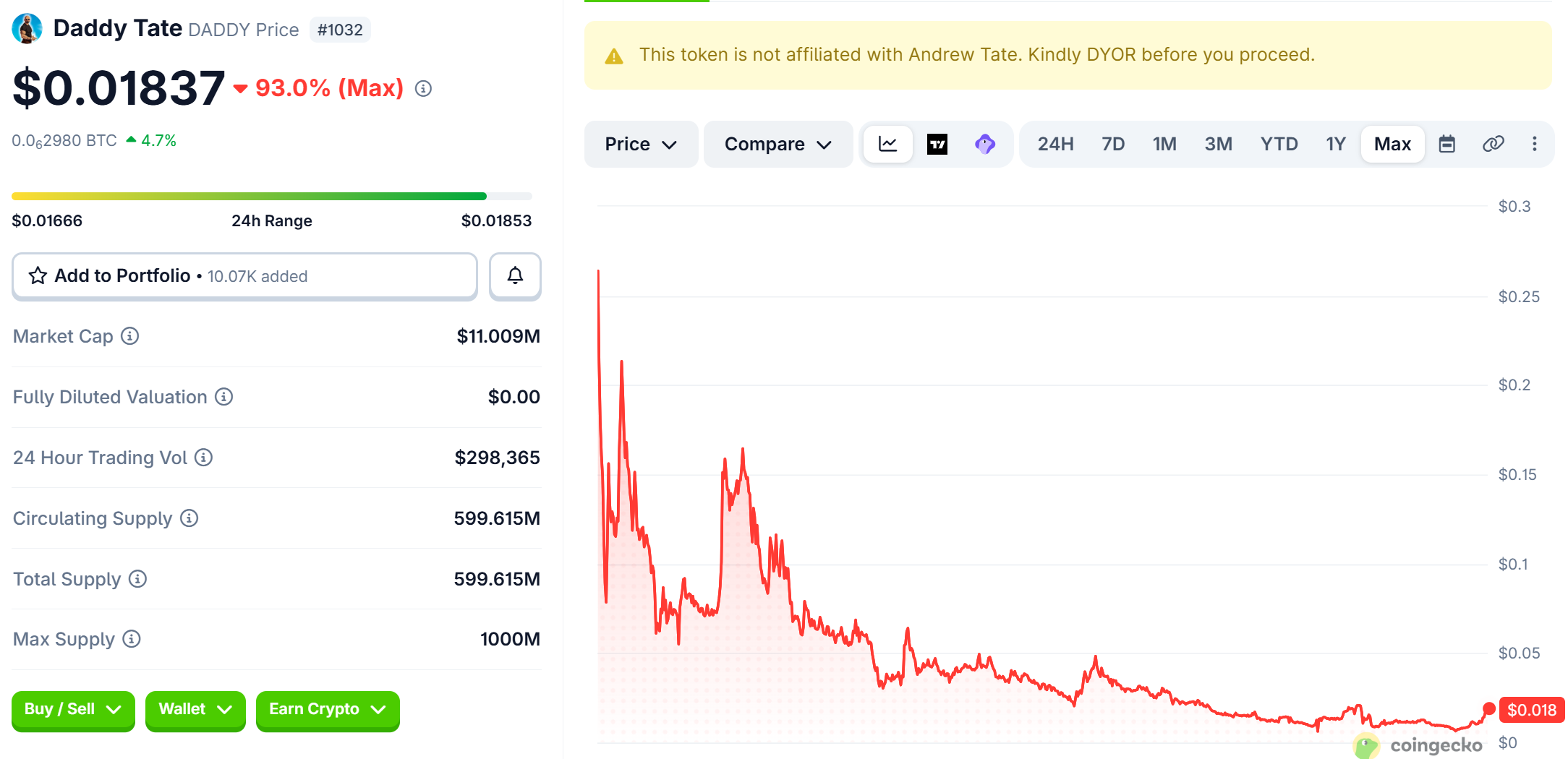Click the $0.01837 price heading

pos(119,88)
